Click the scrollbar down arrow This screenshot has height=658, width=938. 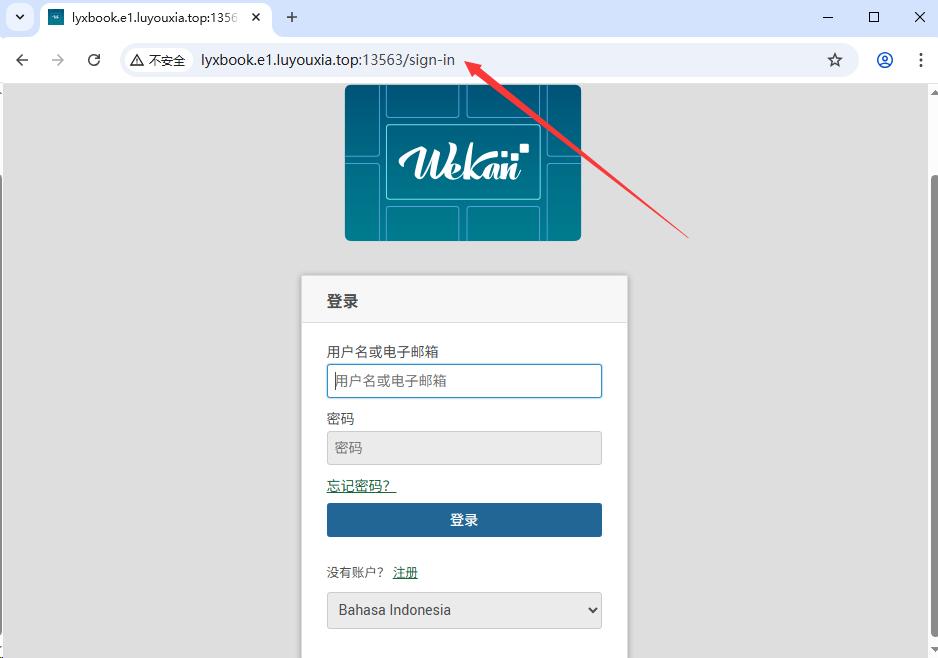[934, 650]
